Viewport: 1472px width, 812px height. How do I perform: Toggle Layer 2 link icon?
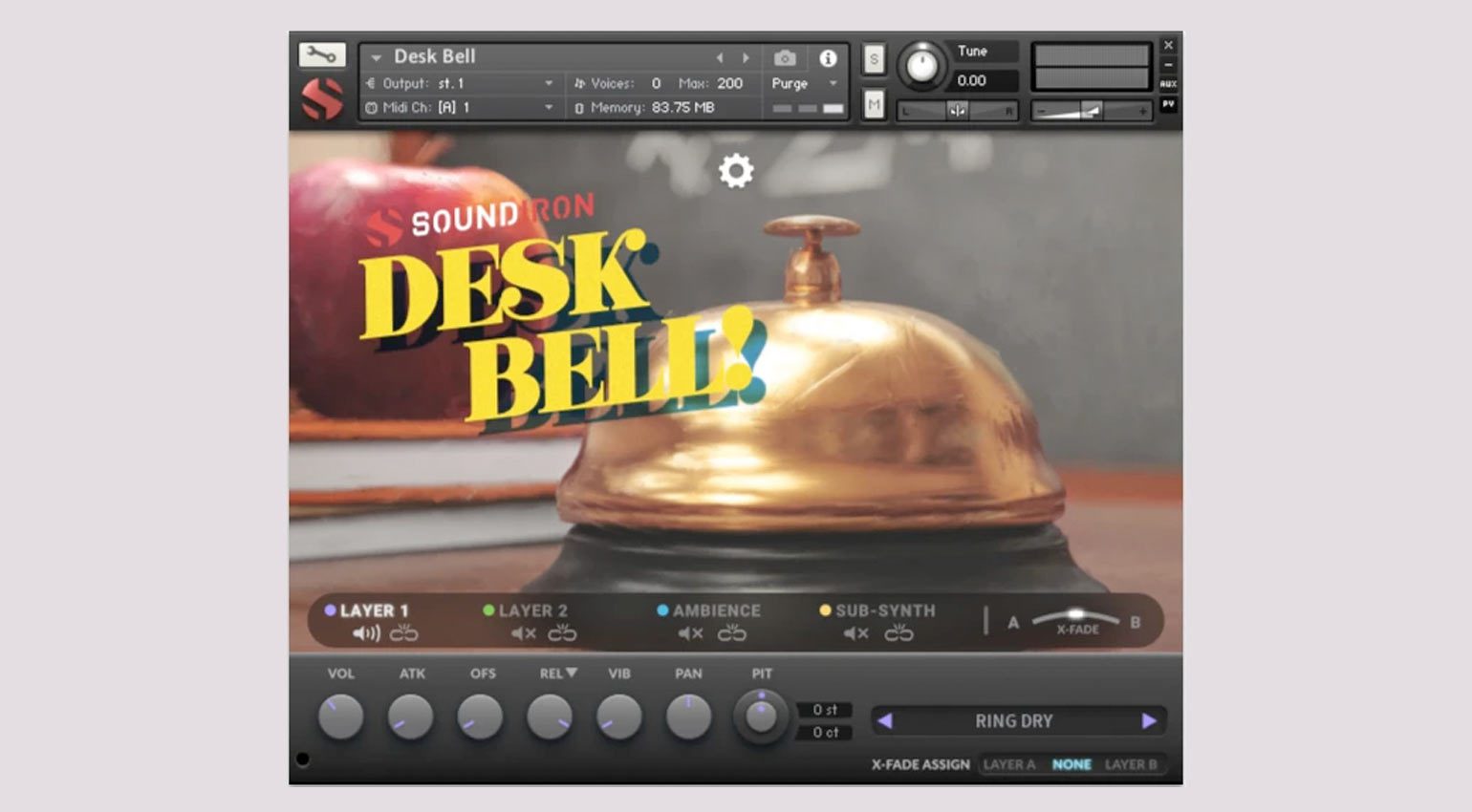562,632
